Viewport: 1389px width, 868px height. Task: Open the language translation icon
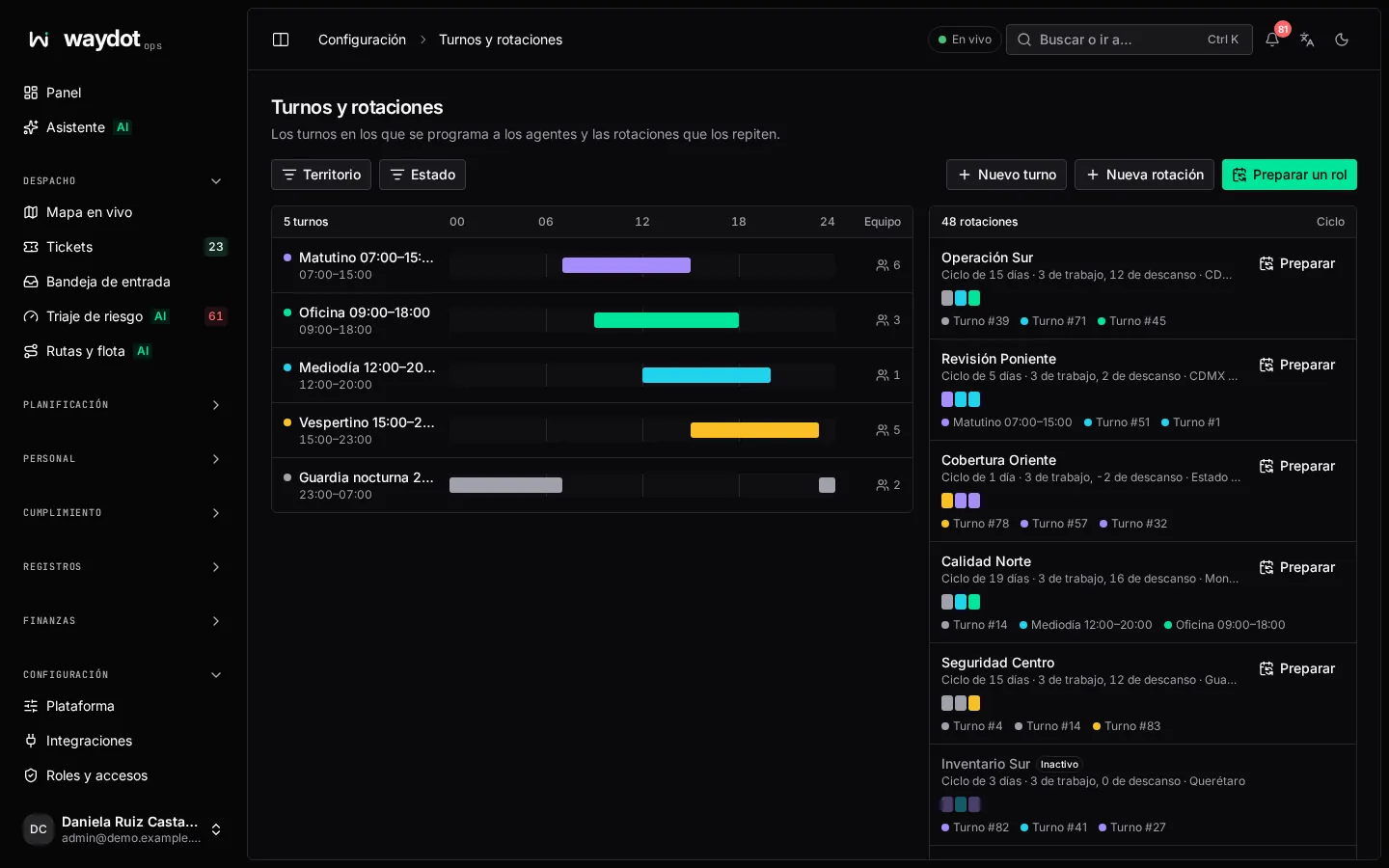click(x=1307, y=40)
